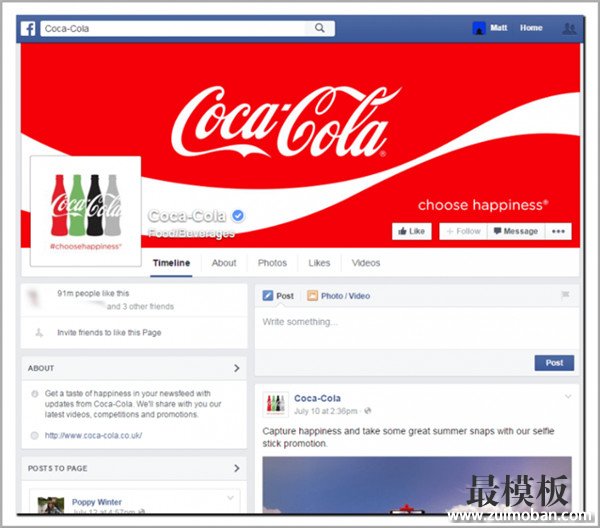Click Coca-Cola post avatar thumbnail
600x528 pixels.
tap(276, 404)
